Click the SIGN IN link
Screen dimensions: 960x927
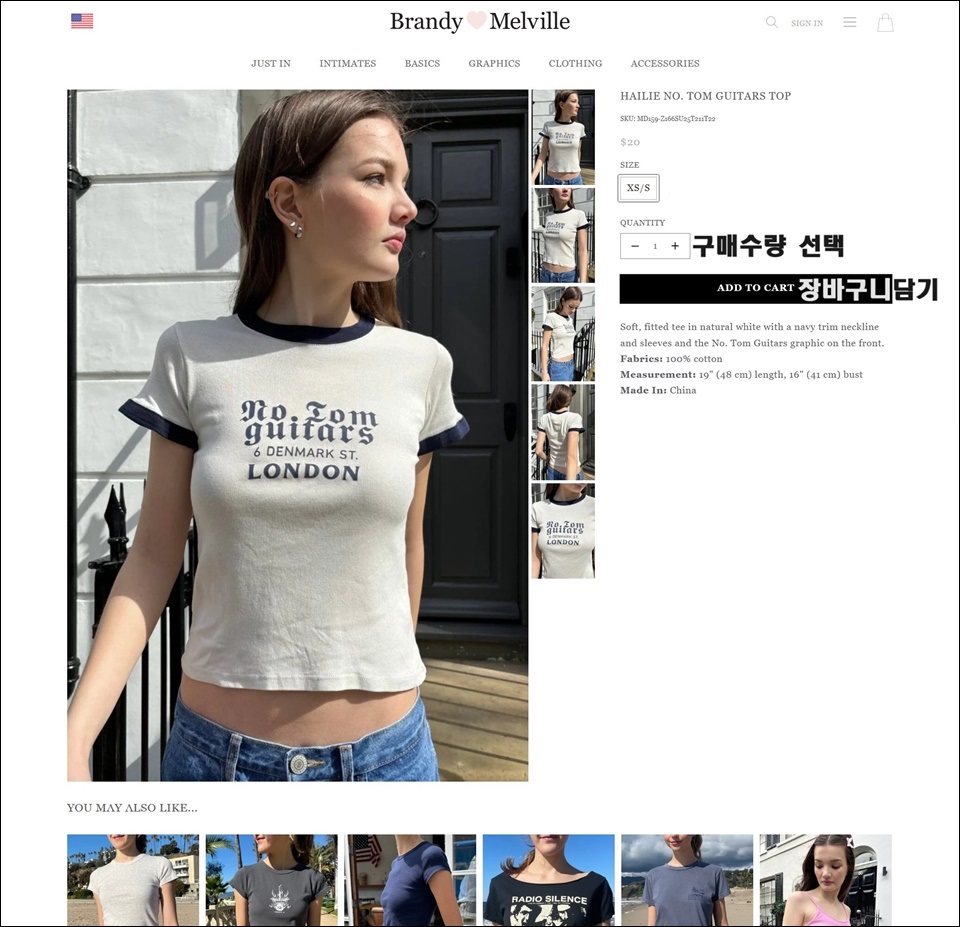click(807, 23)
